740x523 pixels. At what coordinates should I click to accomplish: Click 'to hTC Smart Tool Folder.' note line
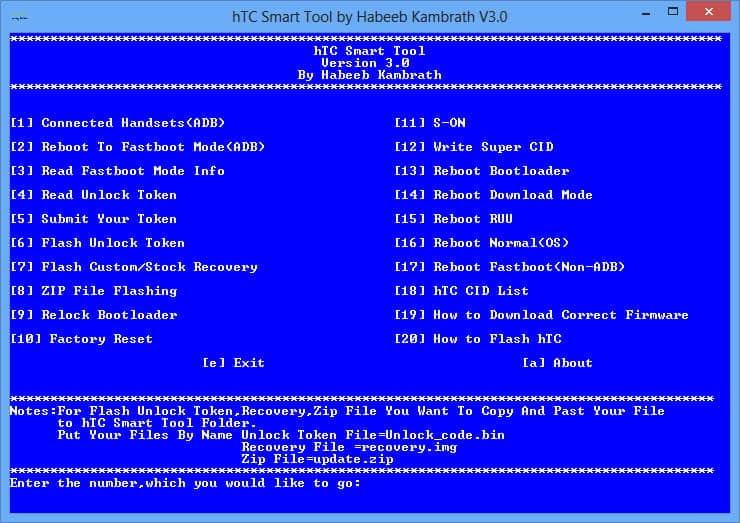click(x=157, y=423)
